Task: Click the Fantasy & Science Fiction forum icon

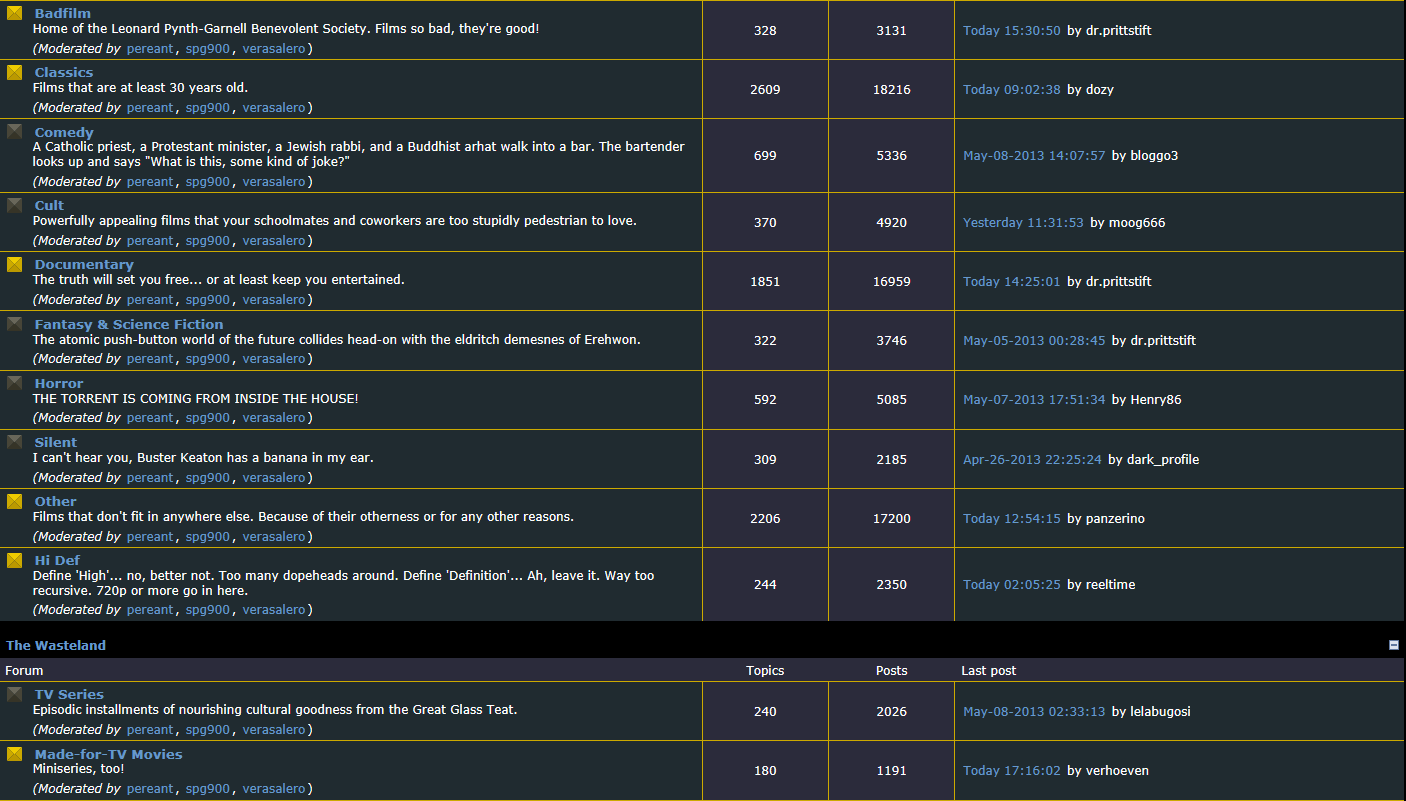Action: 15,323
